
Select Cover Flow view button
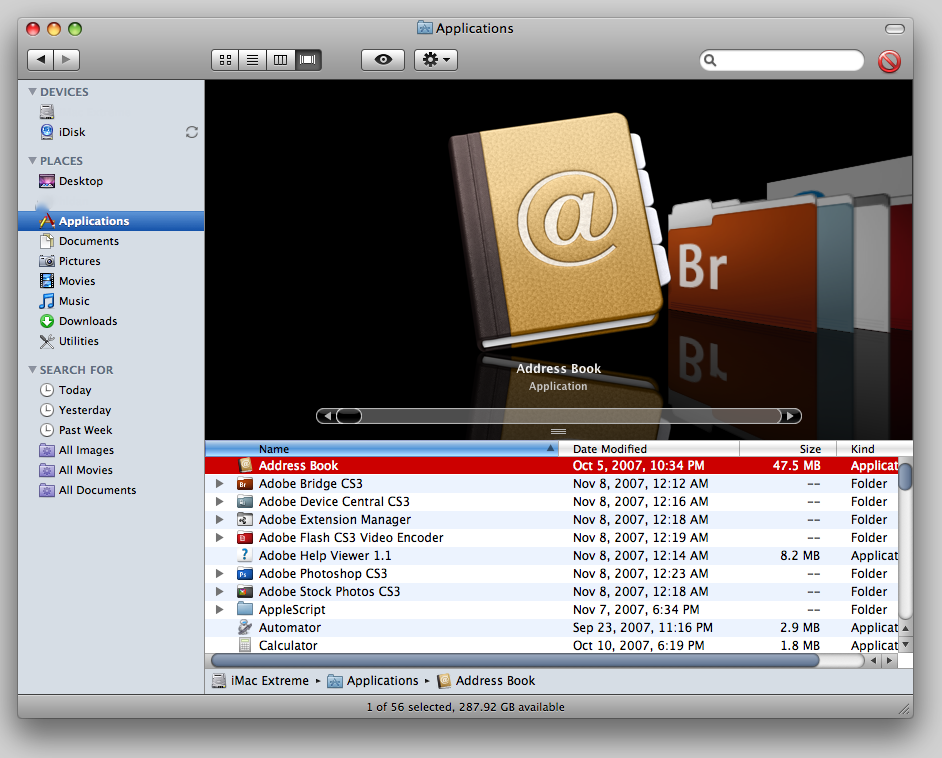(308, 60)
